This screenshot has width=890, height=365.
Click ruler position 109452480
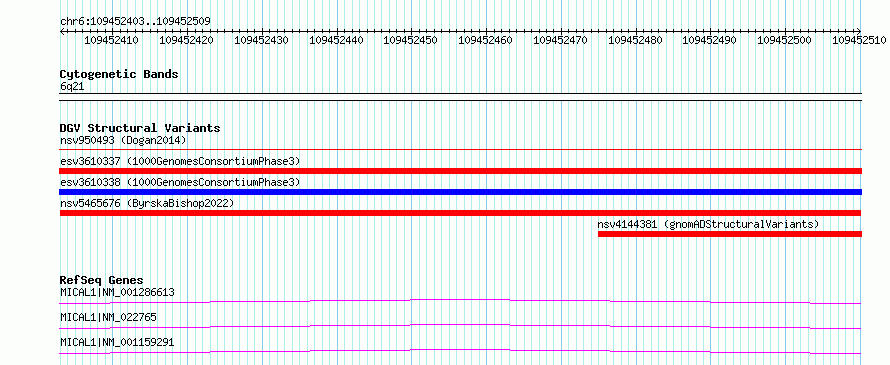click(x=635, y=40)
